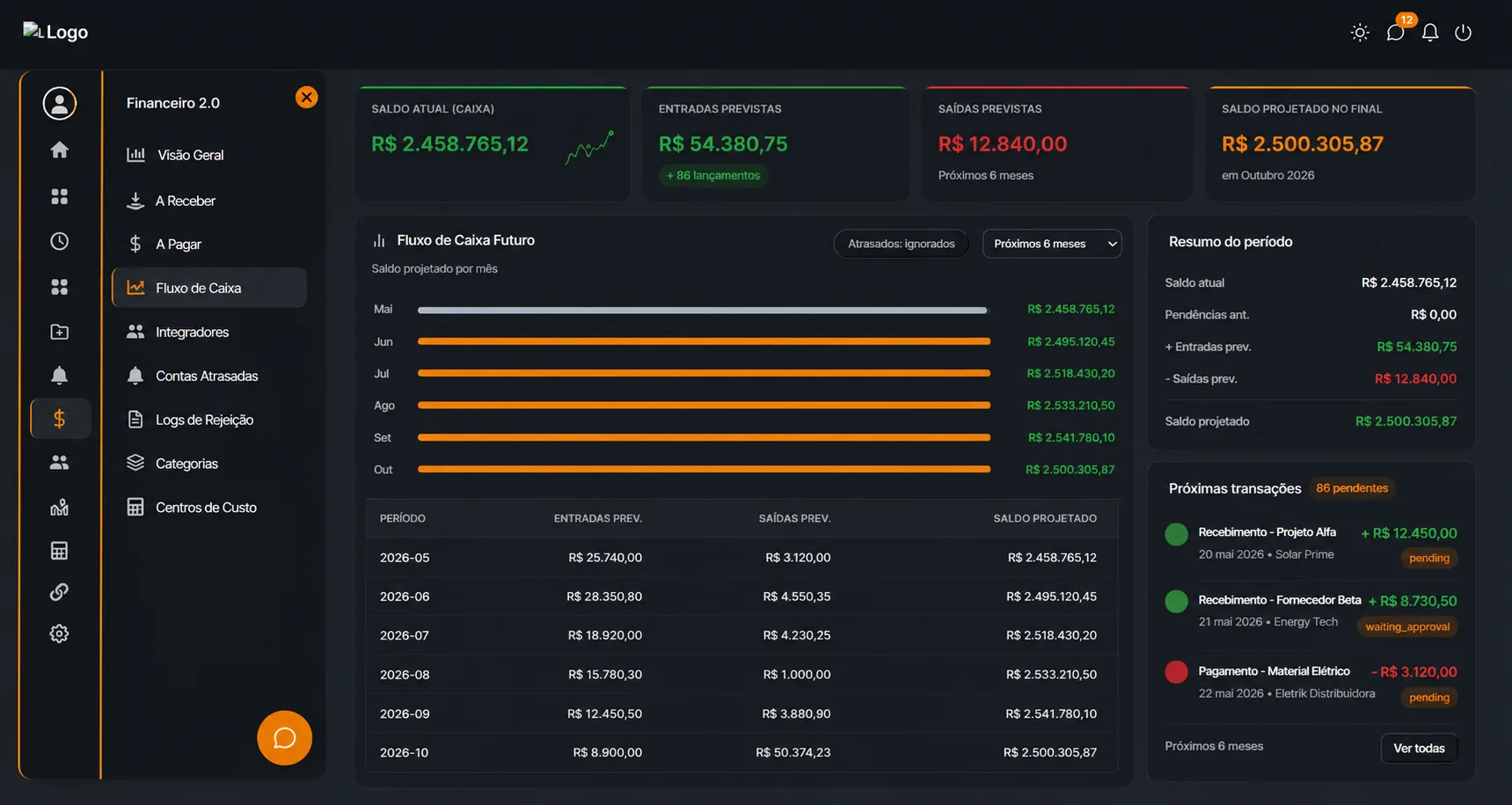The width and height of the screenshot is (1512, 805).
Task: Expand the Próximos 6 meses dropdown
Action: tap(1052, 244)
